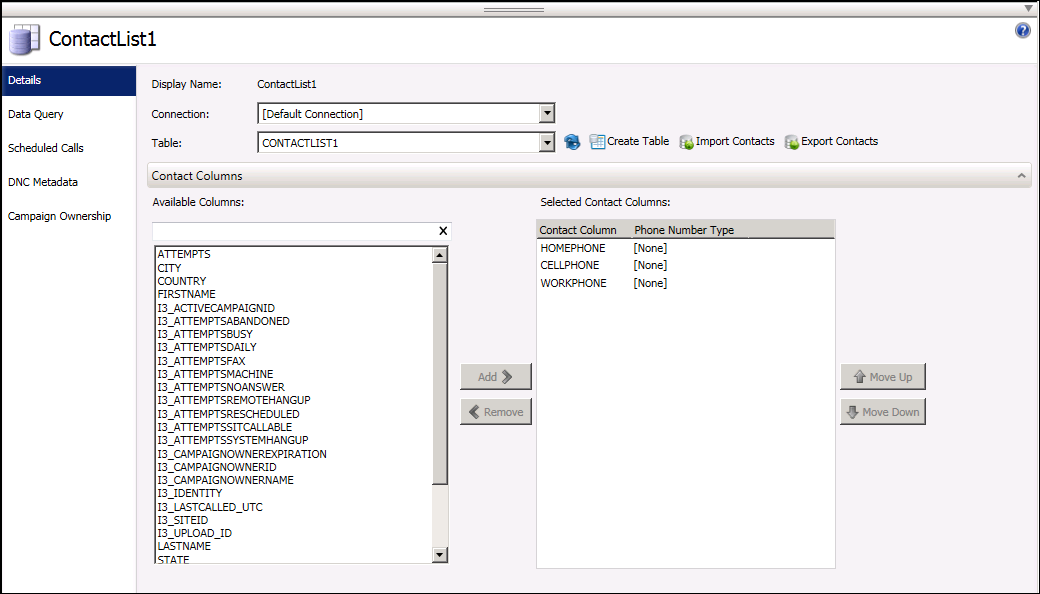Open the Table dropdown list
The width and height of the screenshot is (1040, 594).
tap(547, 143)
